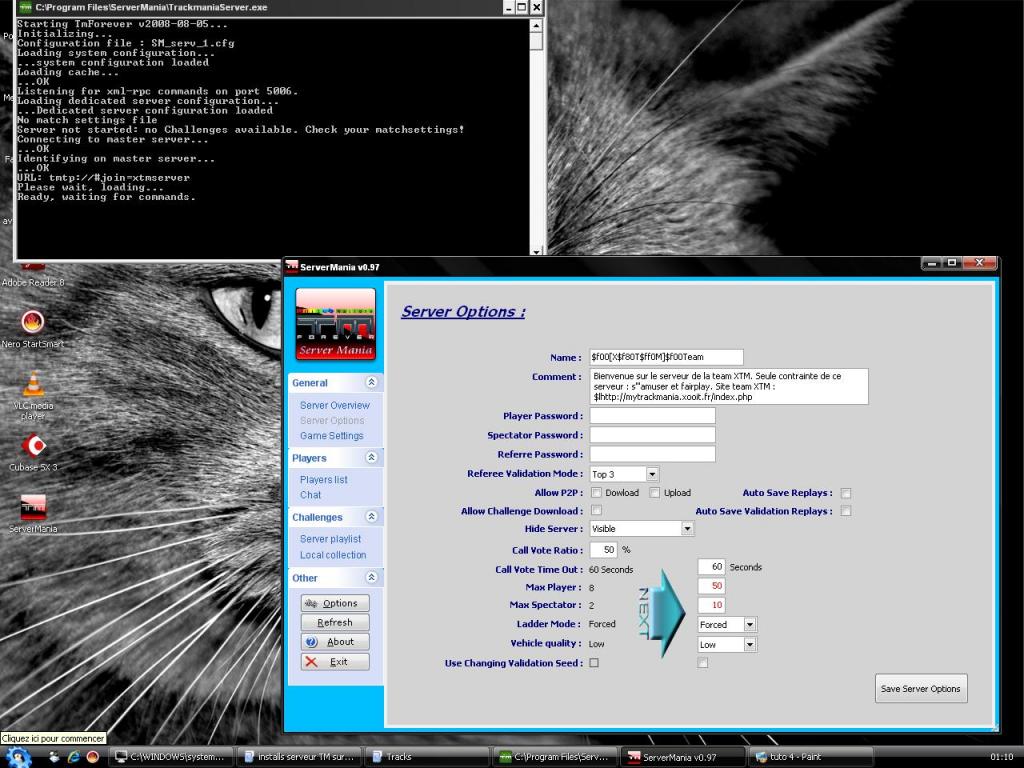Click Server Options sidebar entry
Image resolution: width=1024 pixels, height=768 pixels.
[x=332, y=421]
